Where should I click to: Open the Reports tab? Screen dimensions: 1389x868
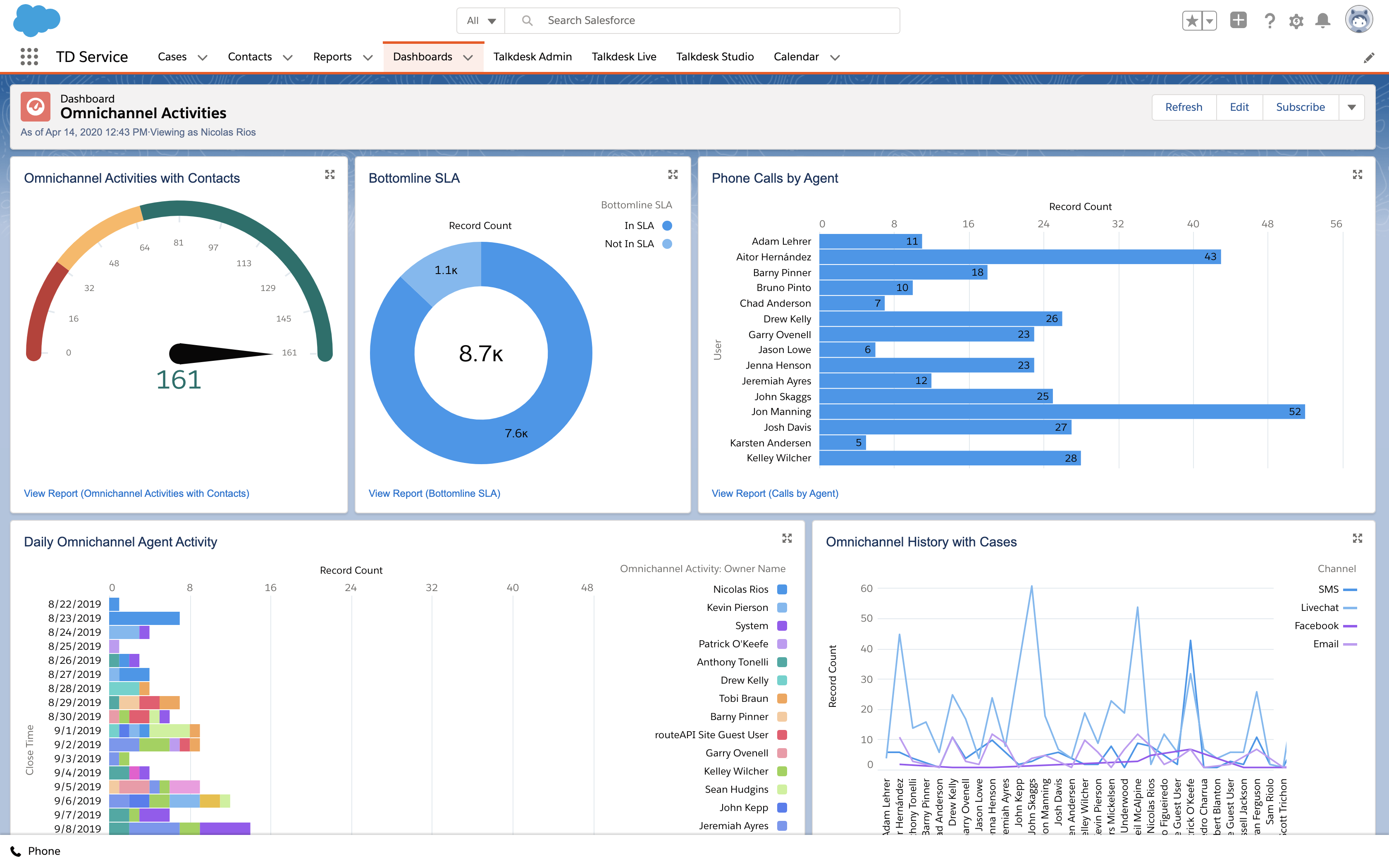click(x=332, y=56)
